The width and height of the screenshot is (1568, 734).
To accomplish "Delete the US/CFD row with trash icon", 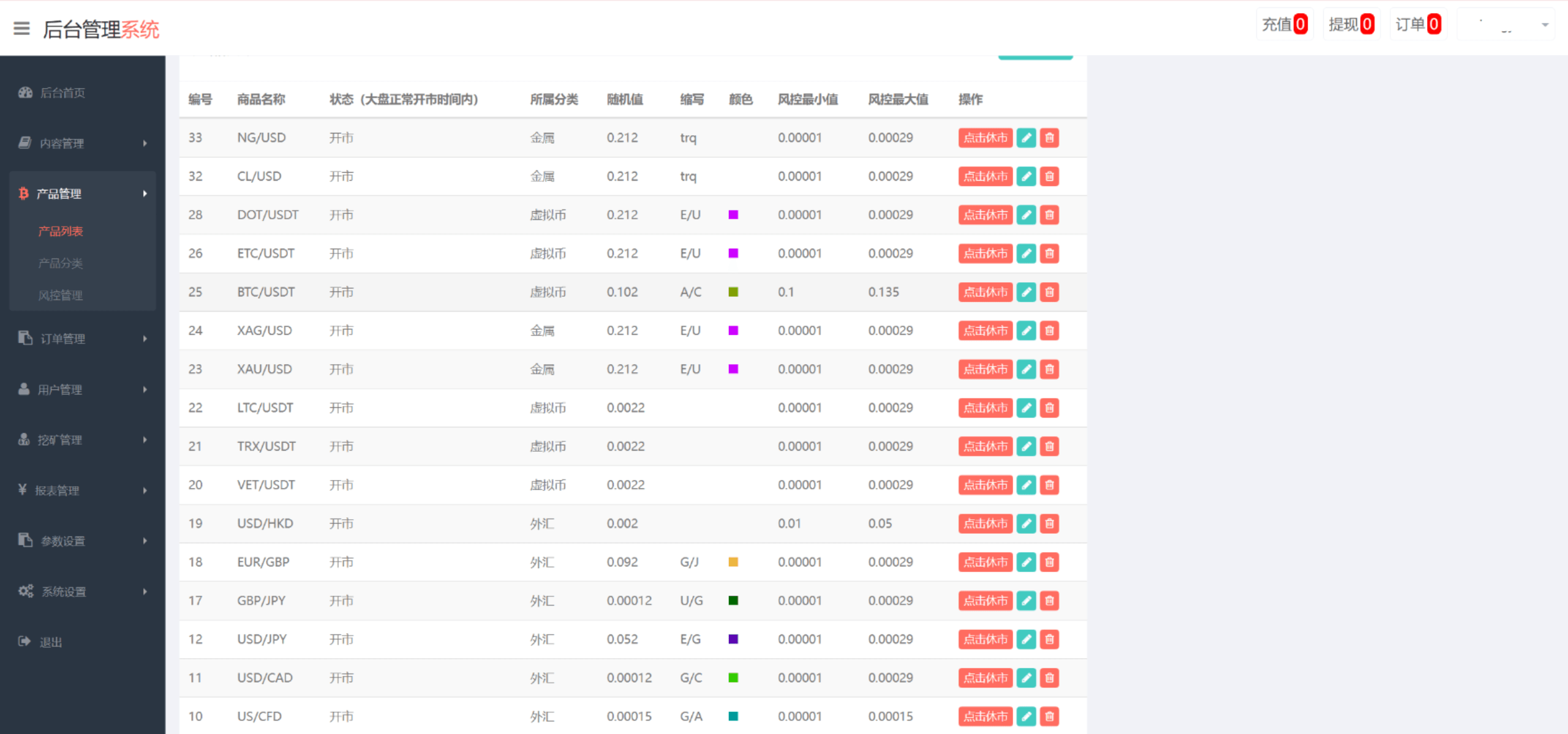I will (1049, 716).
